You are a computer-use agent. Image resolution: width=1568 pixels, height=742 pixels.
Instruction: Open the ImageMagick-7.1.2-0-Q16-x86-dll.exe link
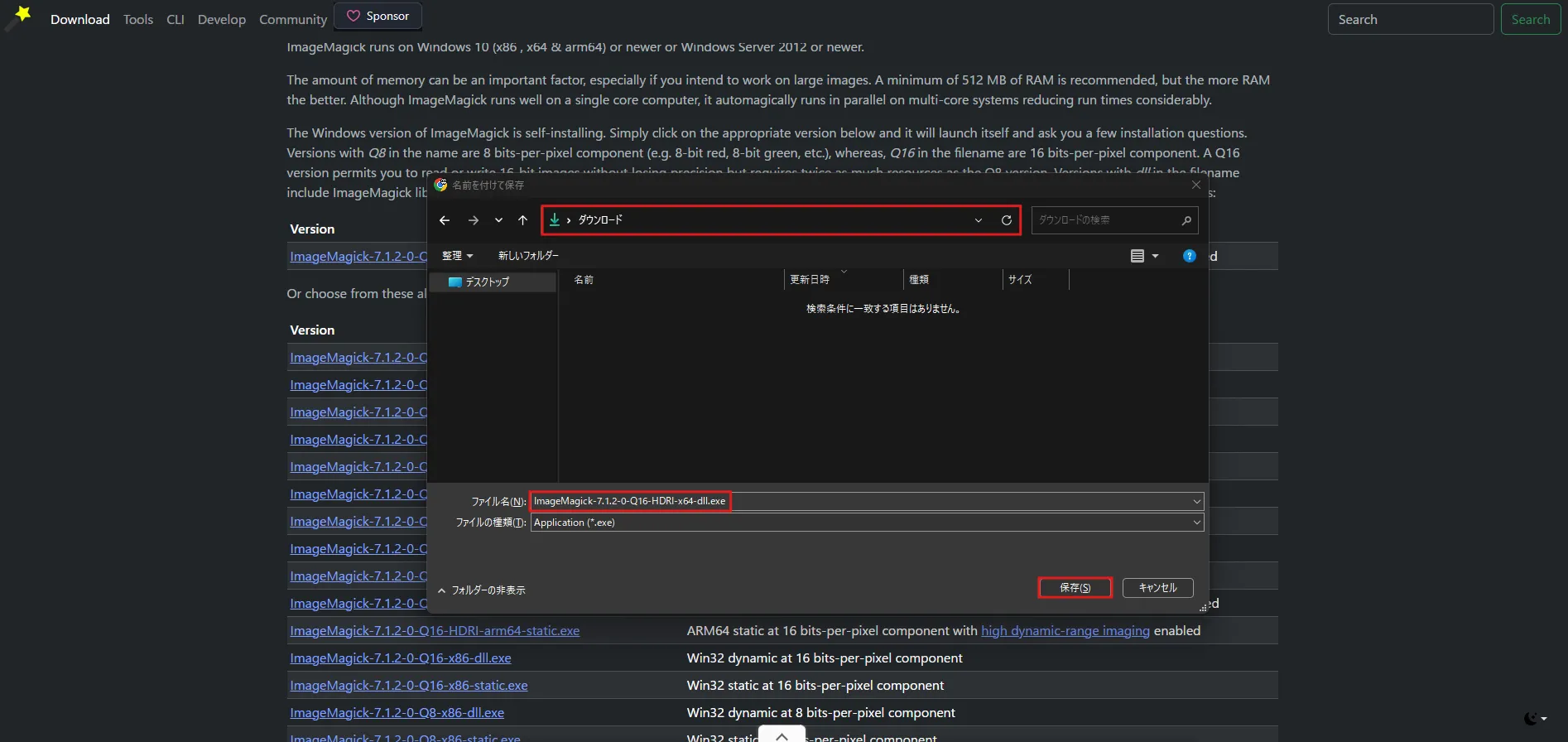(401, 658)
